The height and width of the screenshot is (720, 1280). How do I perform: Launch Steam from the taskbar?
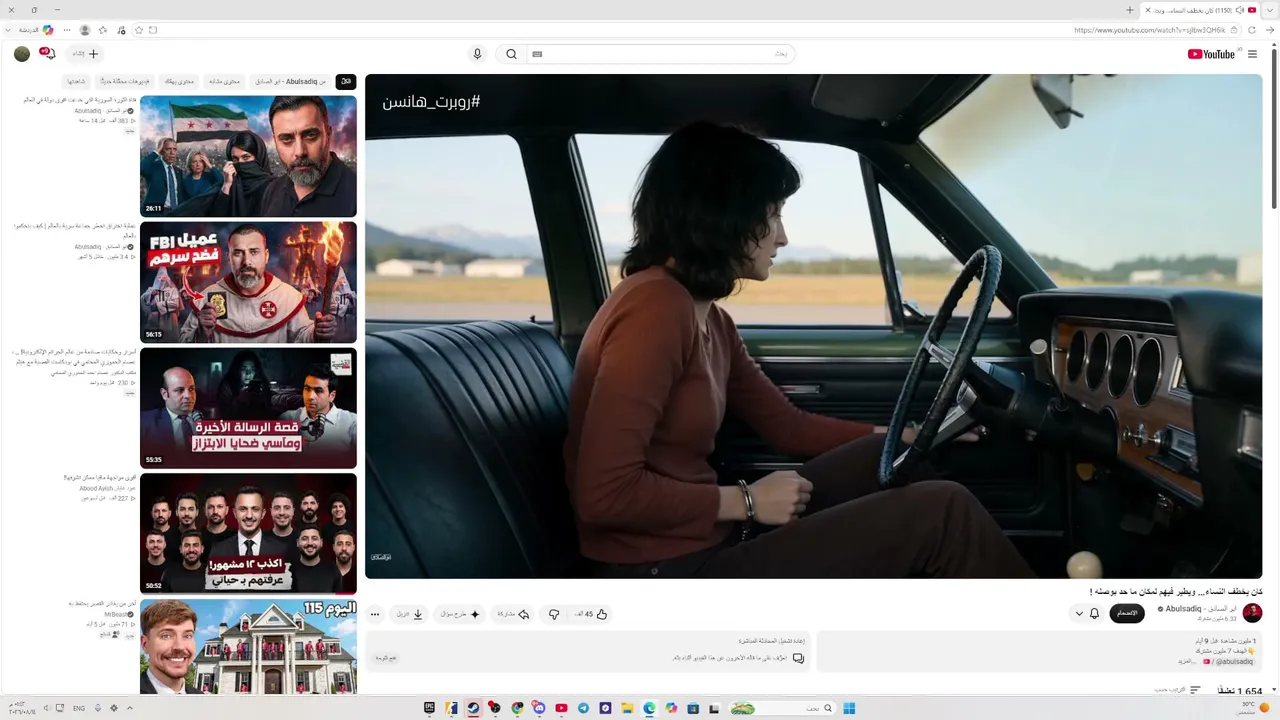tap(473, 708)
